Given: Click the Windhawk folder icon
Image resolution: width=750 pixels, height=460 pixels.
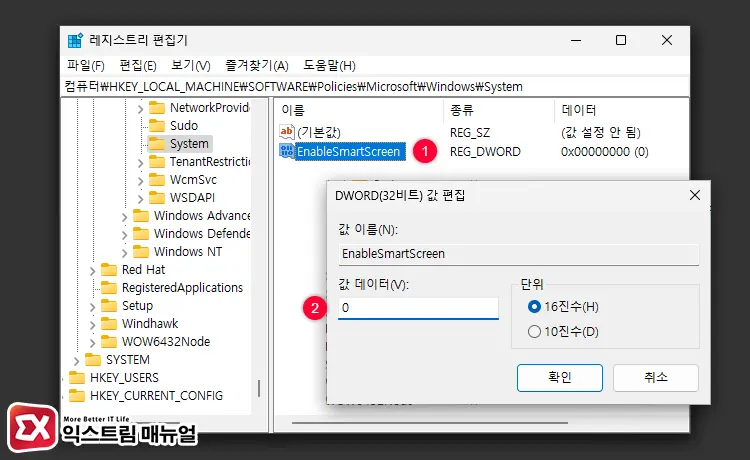Looking at the screenshot, I should coord(109,324).
